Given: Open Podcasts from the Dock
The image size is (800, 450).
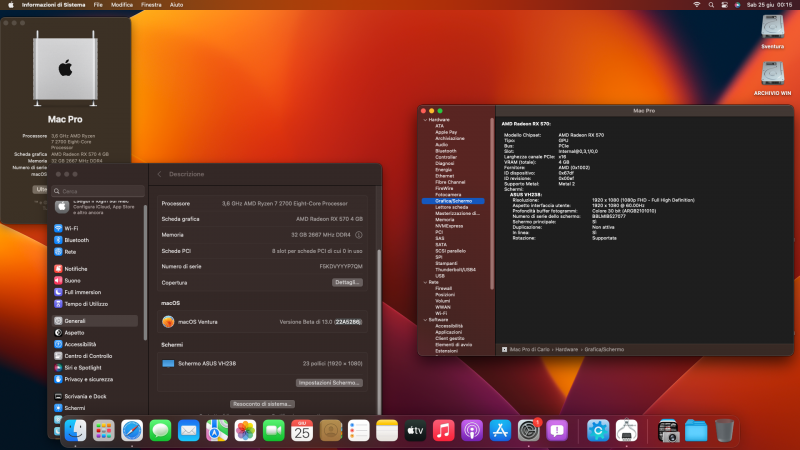Looking at the screenshot, I should pos(472,431).
